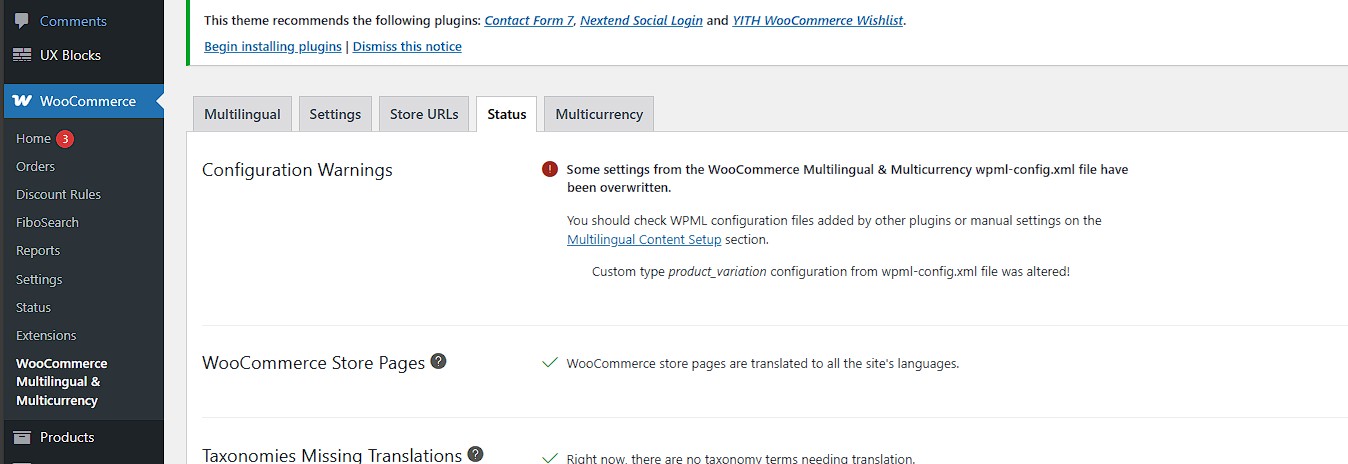This screenshot has width=1348, height=464.
Task: Click Begin installing plugins link
Action: [x=273, y=46]
